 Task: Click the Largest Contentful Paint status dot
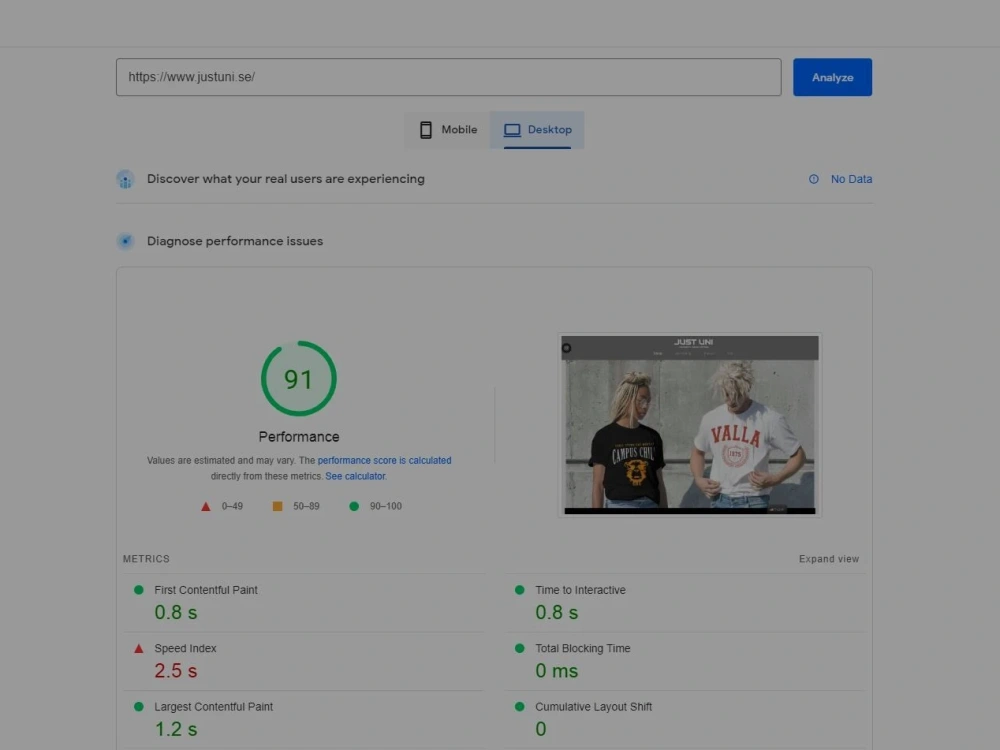coord(138,707)
